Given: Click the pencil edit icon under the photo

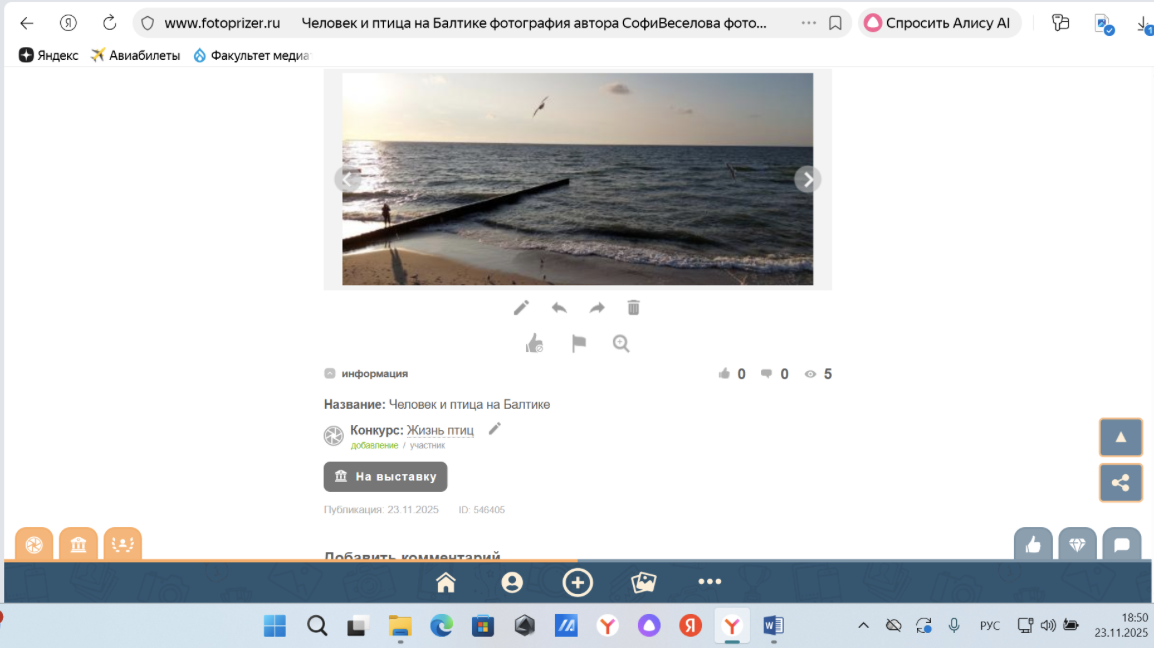Looking at the screenshot, I should pos(521,308).
